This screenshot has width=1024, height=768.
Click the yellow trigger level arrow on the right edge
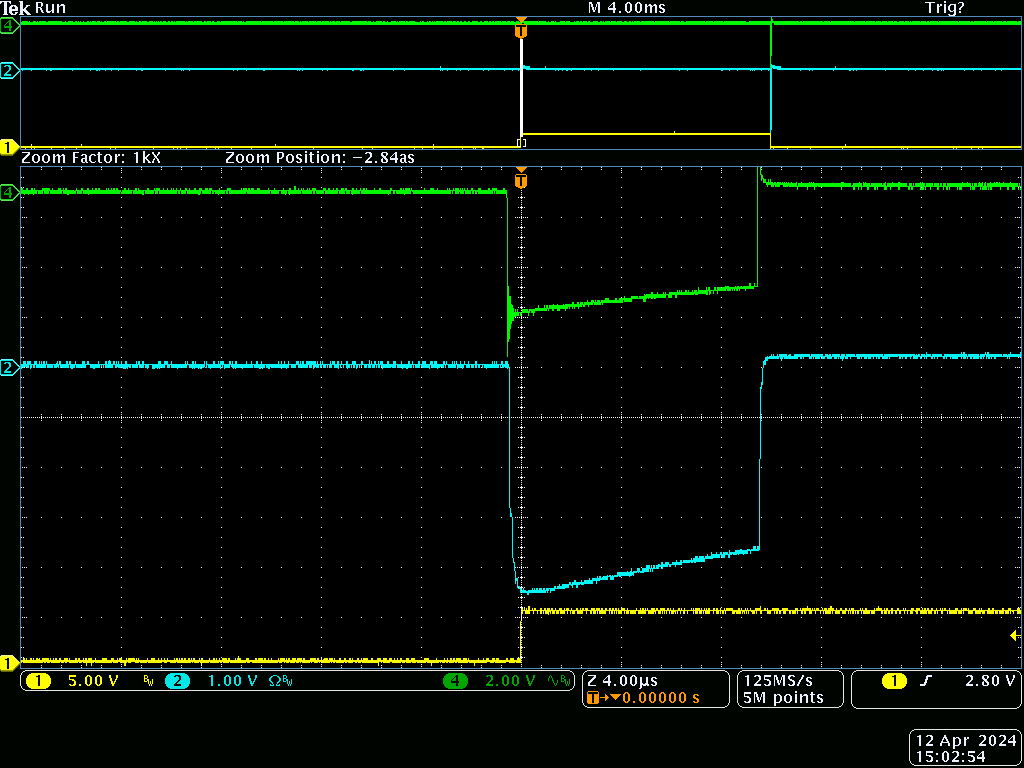(x=1014, y=636)
